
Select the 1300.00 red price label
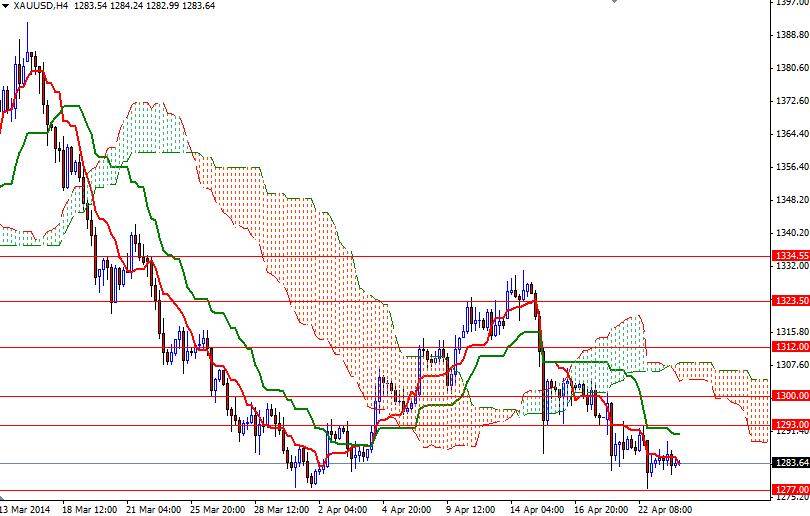[x=791, y=396]
